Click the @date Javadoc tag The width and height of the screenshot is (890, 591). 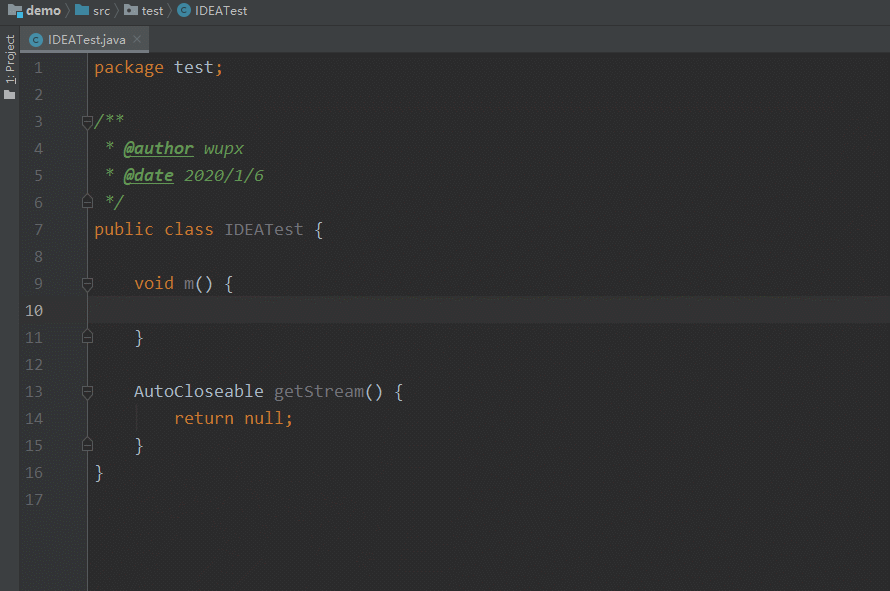[x=149, y=175]
